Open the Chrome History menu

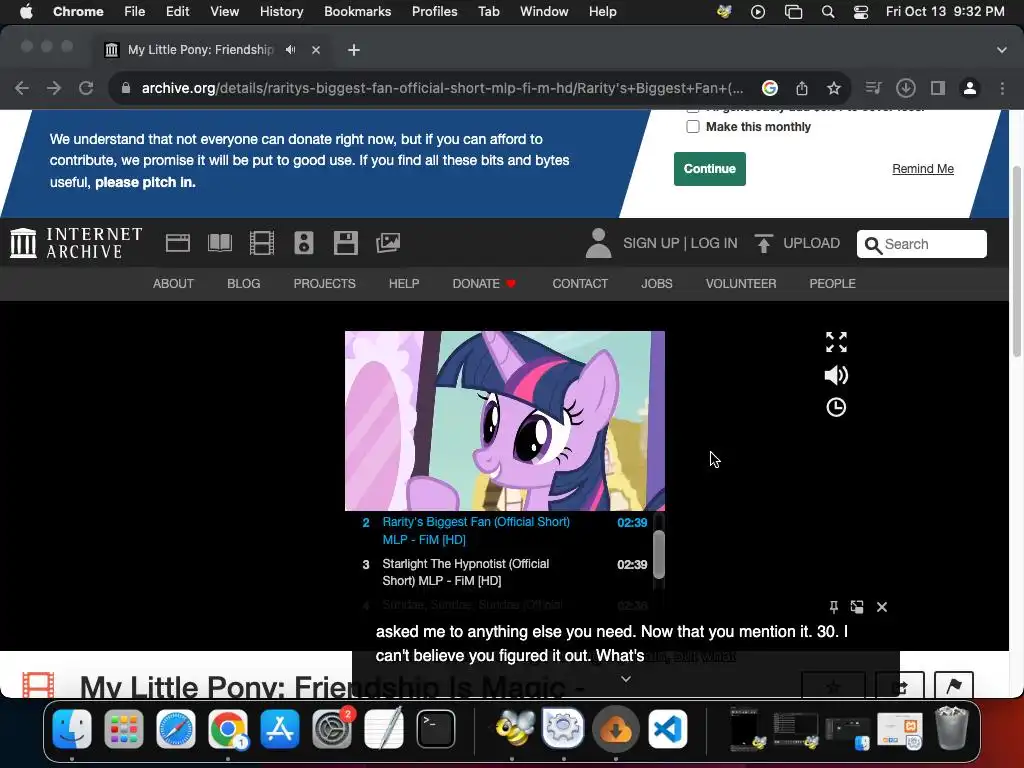click(x=281, y=11)
